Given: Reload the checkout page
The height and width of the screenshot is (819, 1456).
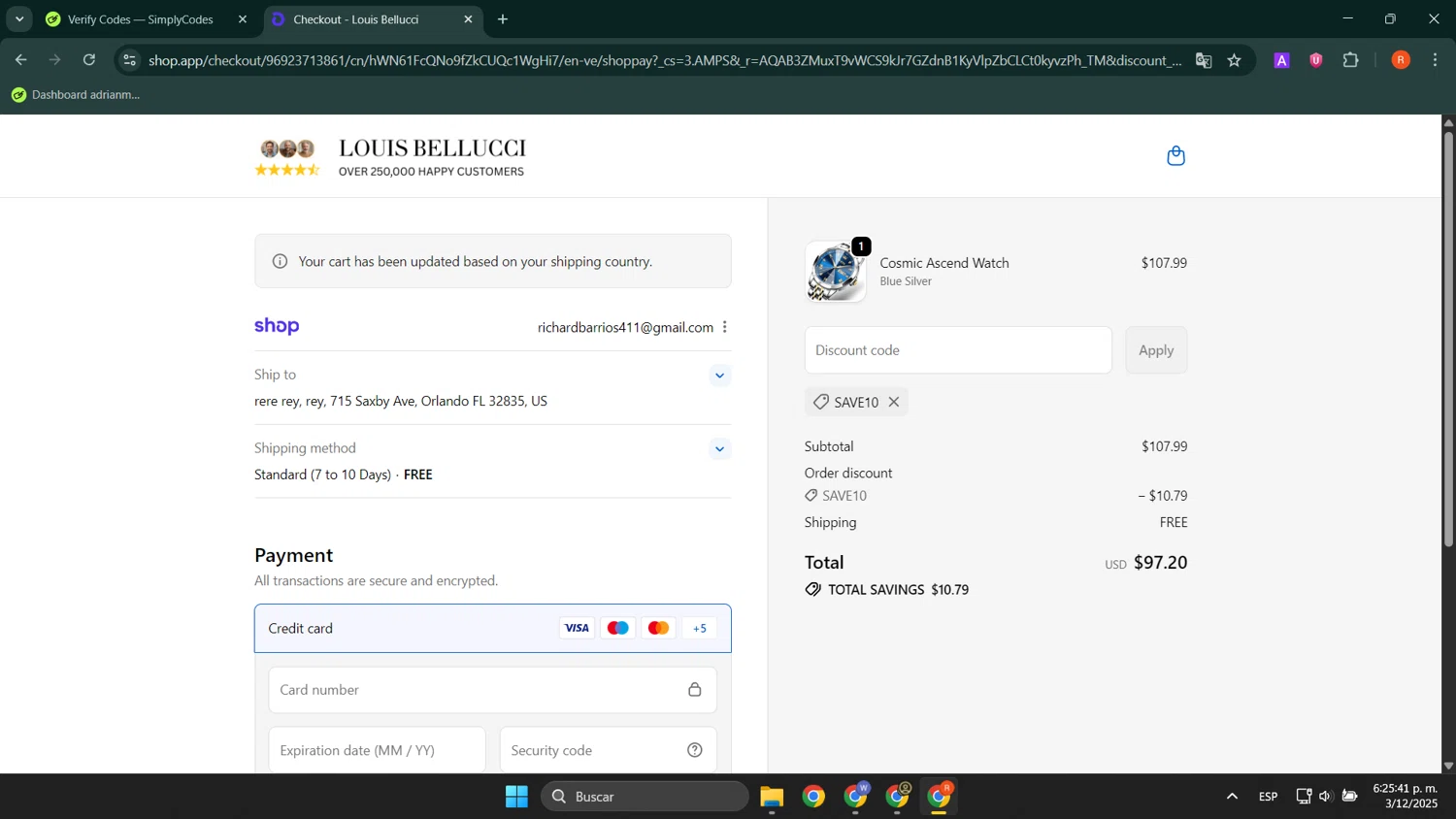Looking at the screenshot, I should 89,60.
